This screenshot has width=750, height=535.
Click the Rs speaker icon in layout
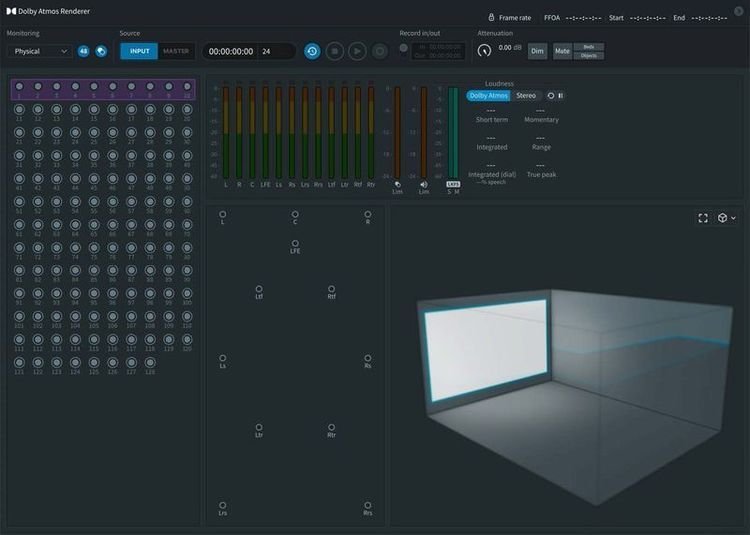click(x=368, y=358)
